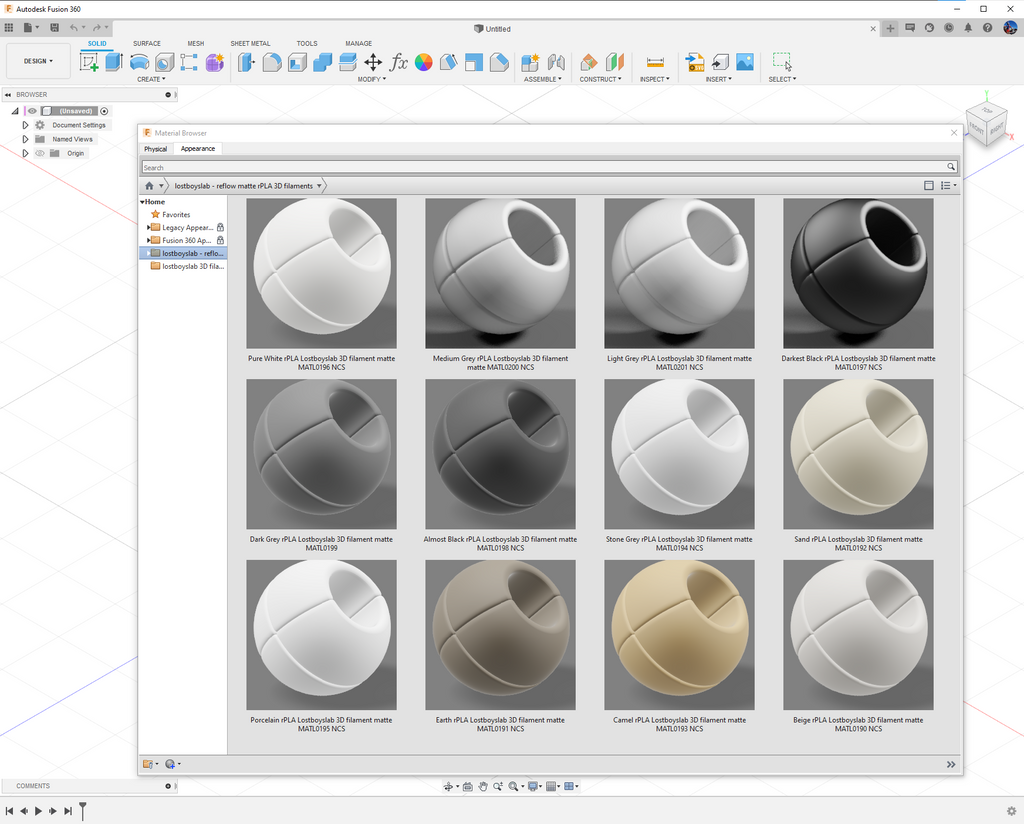Switch to the Physical materials tab

155,149
